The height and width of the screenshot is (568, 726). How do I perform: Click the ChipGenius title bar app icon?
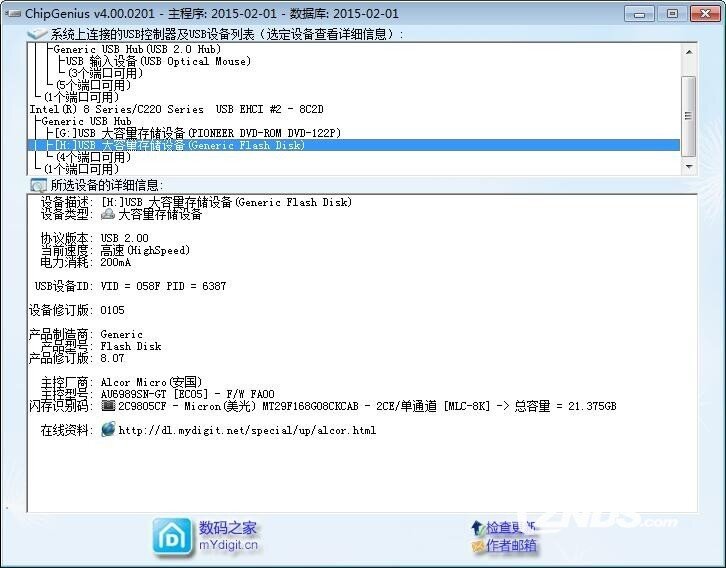[x=13, y=13]
